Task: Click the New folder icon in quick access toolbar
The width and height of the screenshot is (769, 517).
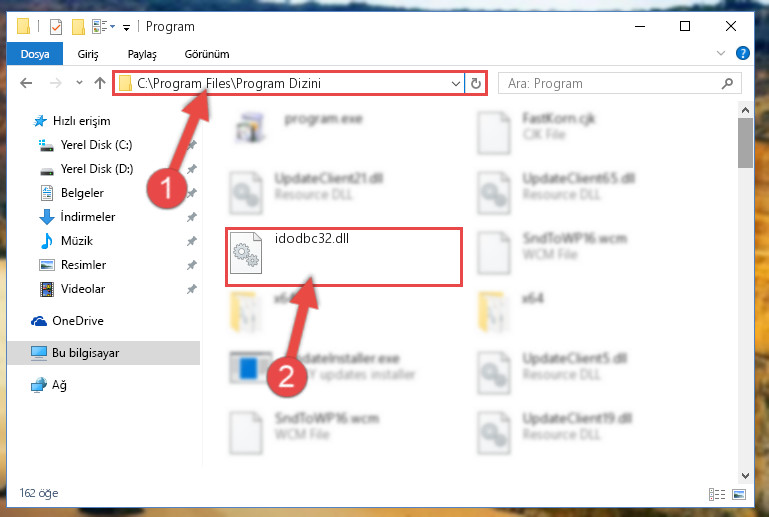Action: (78, 26)
